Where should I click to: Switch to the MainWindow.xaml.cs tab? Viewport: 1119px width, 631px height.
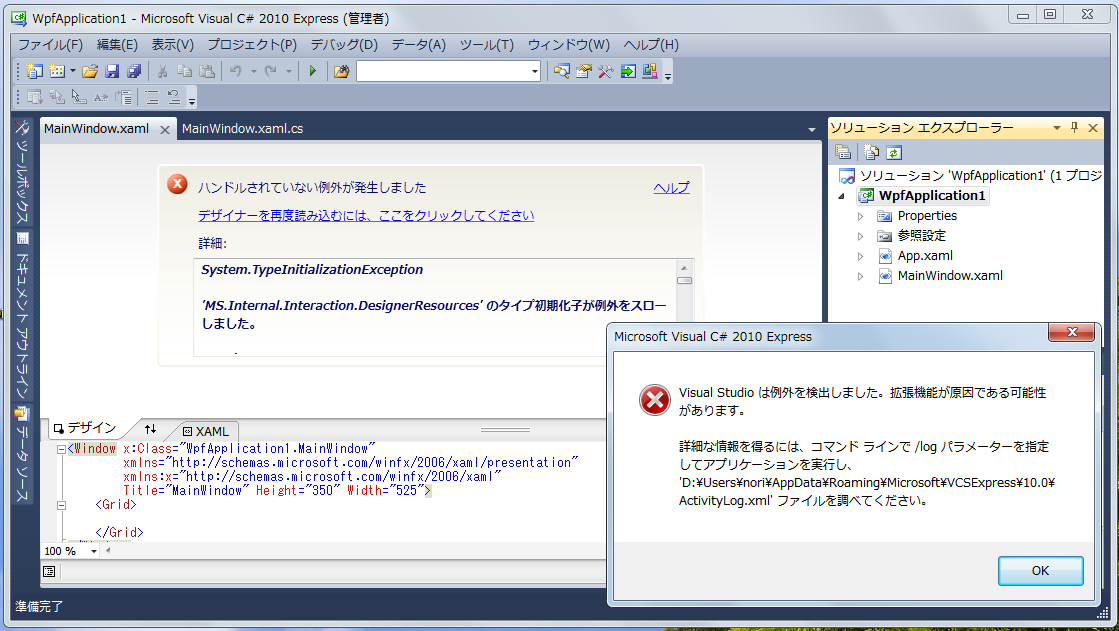pos(243,128)
